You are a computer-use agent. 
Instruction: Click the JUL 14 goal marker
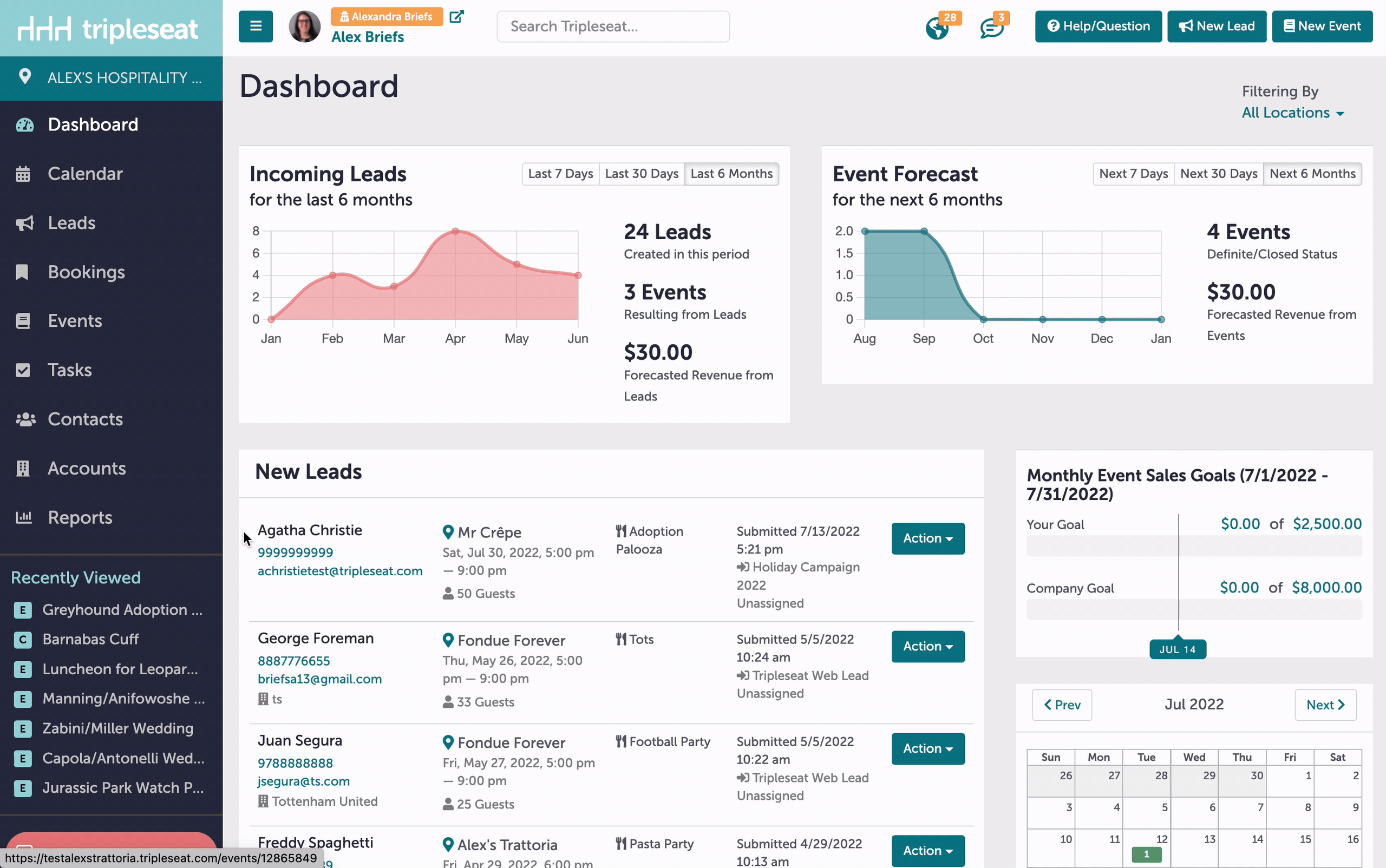(1178, 649)
